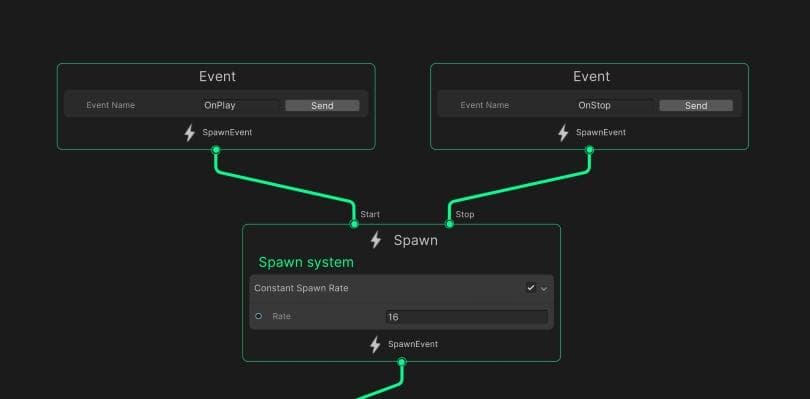The image size is (810, 399).
Task: Click the Event Name label in OnStop node
Action: pyautogui.click(x=485, y=105)
